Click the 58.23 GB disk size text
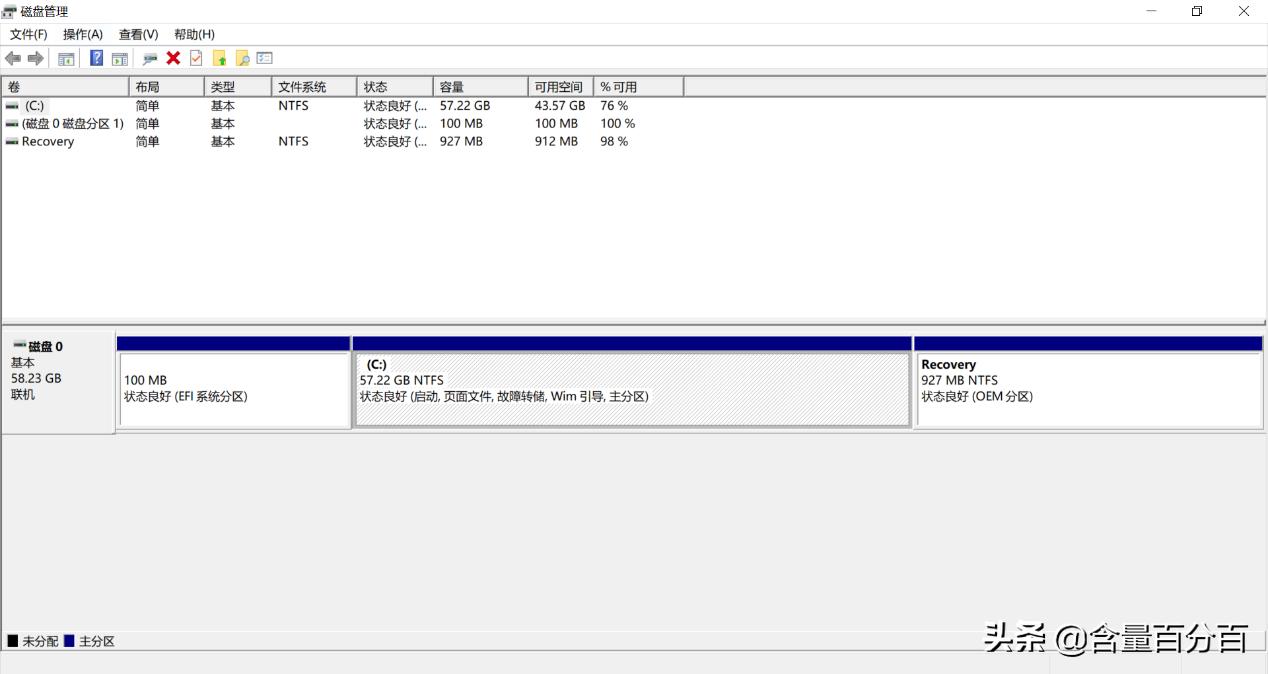This screenshot has width=1268, height=674. [x=36, y=378]
